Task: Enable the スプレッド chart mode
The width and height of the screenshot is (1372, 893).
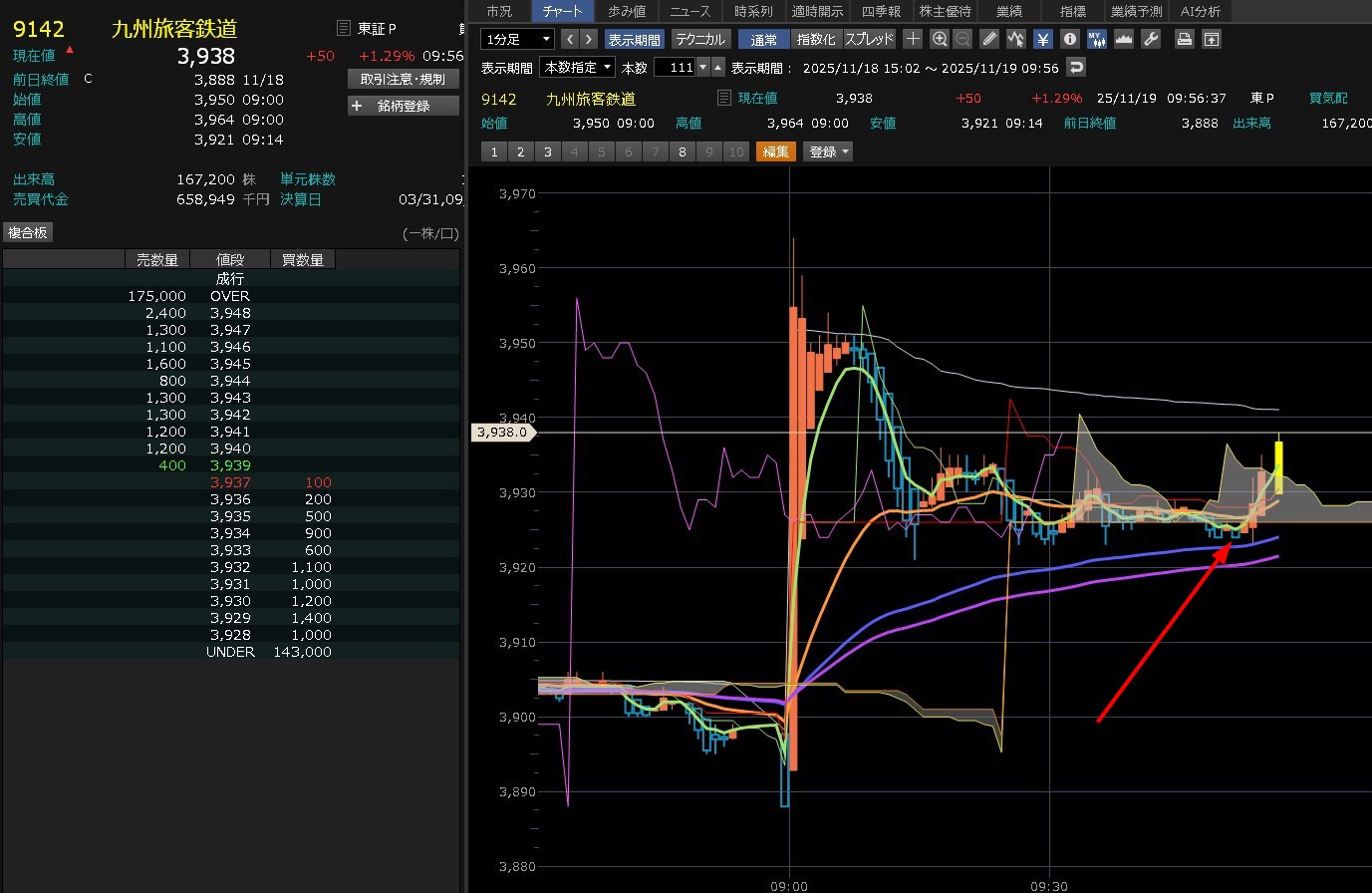Action: pos(869,39)
